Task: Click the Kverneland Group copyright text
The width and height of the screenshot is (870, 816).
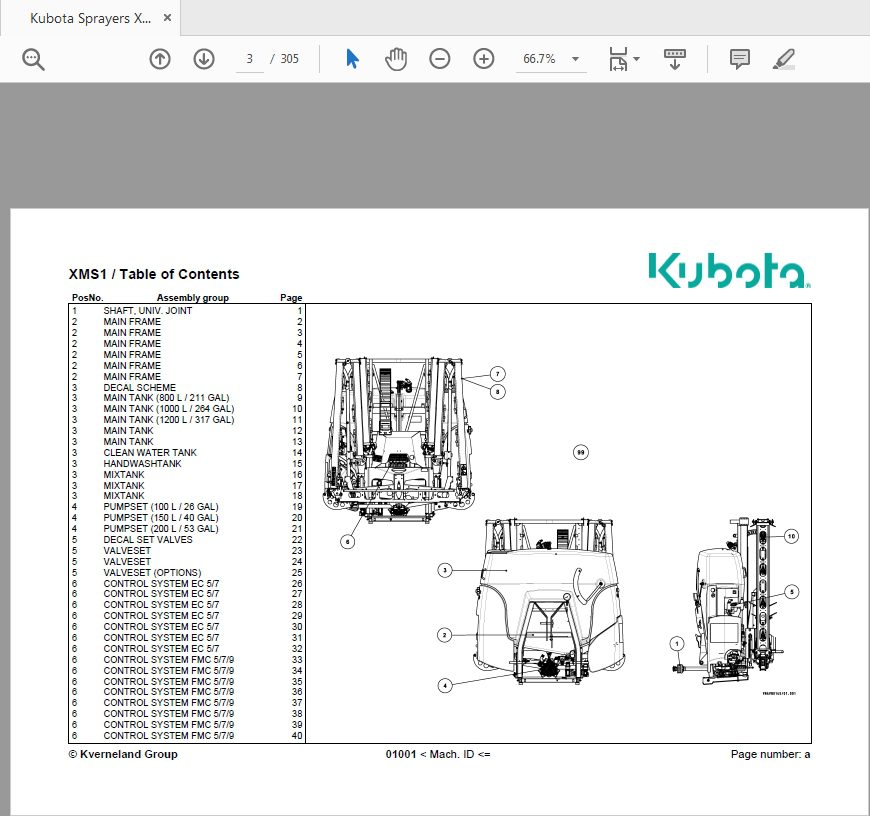Action: (x=123, y=754)
